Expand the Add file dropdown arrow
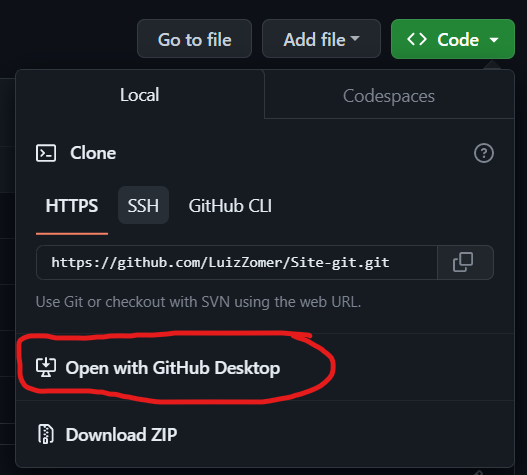 coord(355,38)
